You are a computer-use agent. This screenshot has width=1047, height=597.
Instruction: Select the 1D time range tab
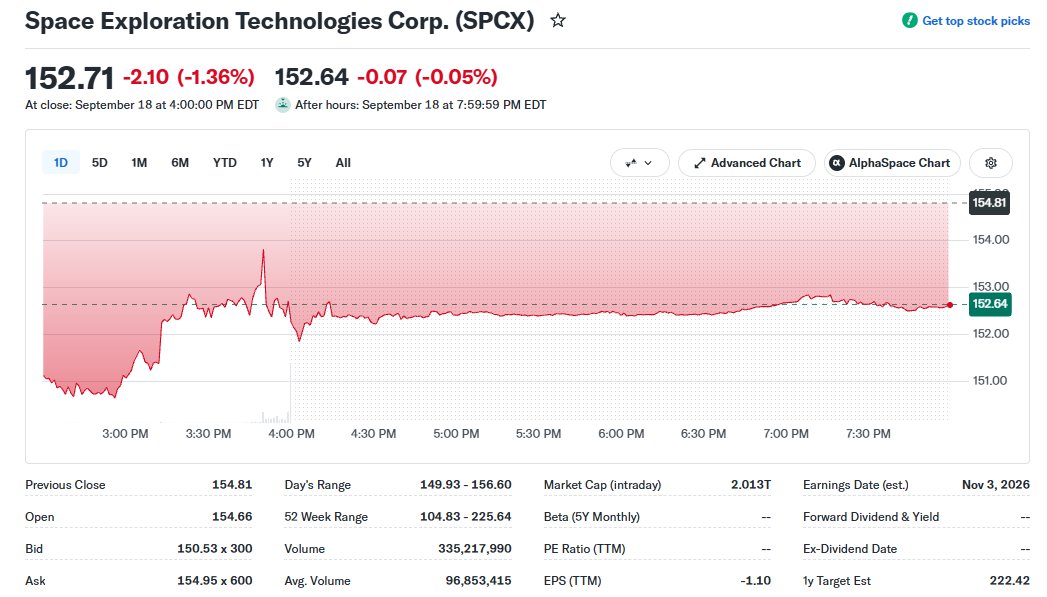point(61,163)
